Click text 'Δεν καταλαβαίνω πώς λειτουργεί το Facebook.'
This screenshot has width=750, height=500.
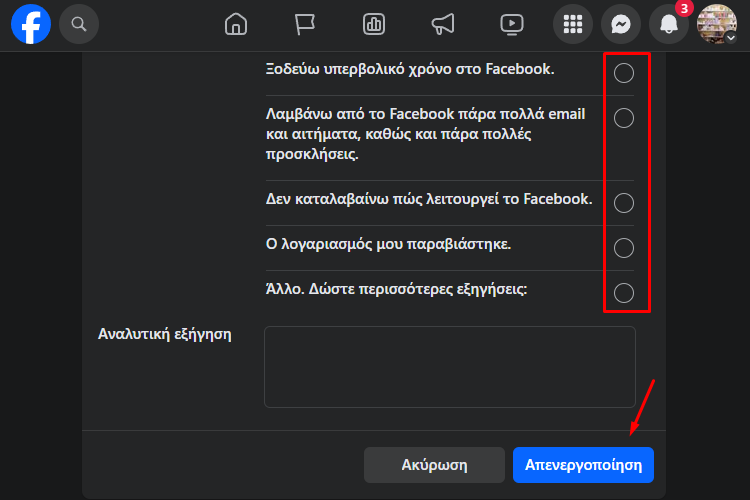coord(429,199)
